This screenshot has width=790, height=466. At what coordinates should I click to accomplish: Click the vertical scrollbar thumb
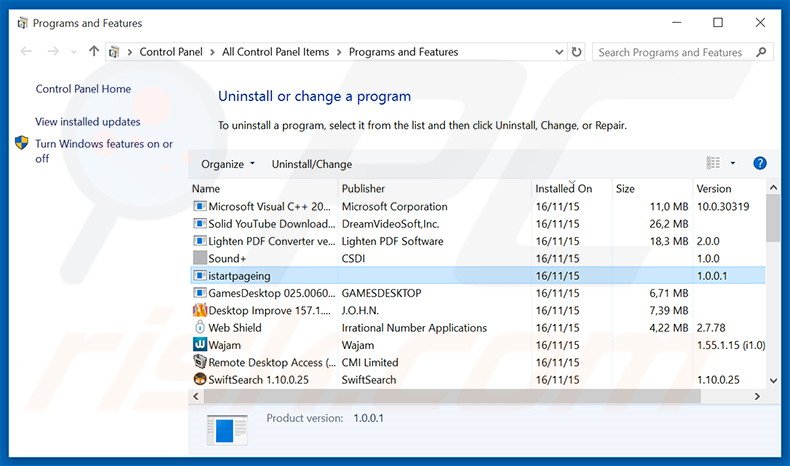click(x=773, y=219)
